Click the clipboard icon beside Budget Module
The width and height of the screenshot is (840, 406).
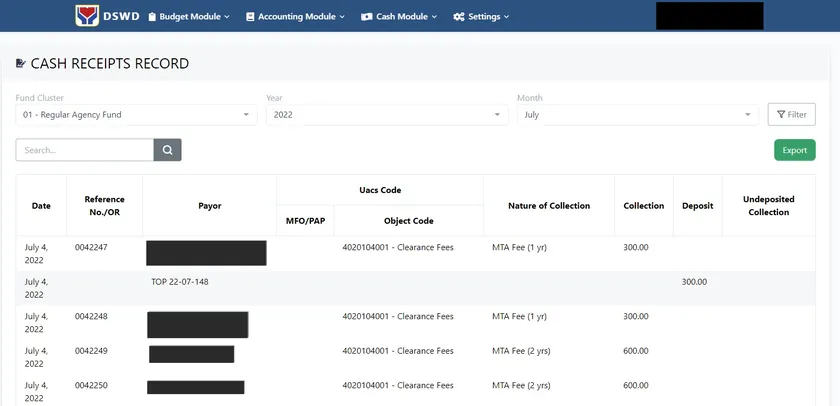[152, 17]
